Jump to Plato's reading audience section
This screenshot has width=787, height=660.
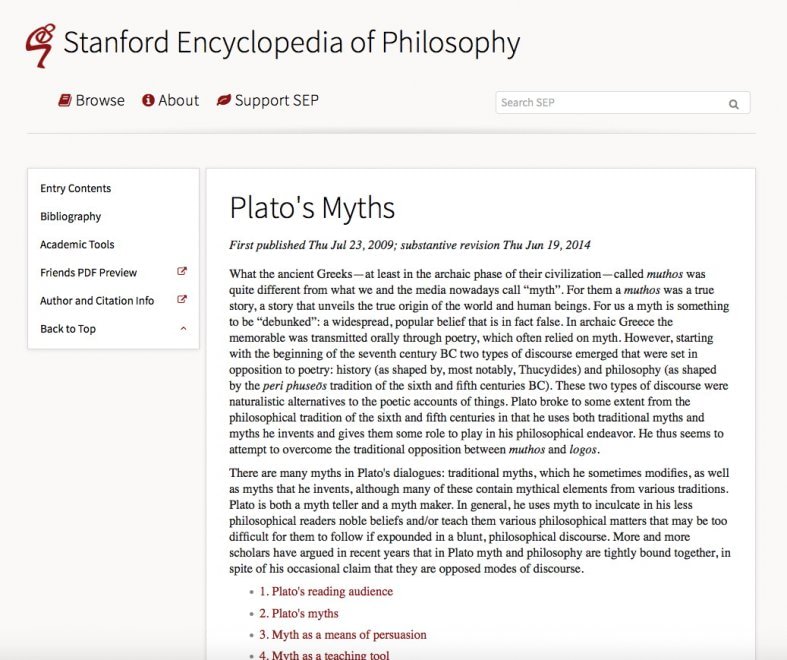pyautogui.click(x=326, y=591)
